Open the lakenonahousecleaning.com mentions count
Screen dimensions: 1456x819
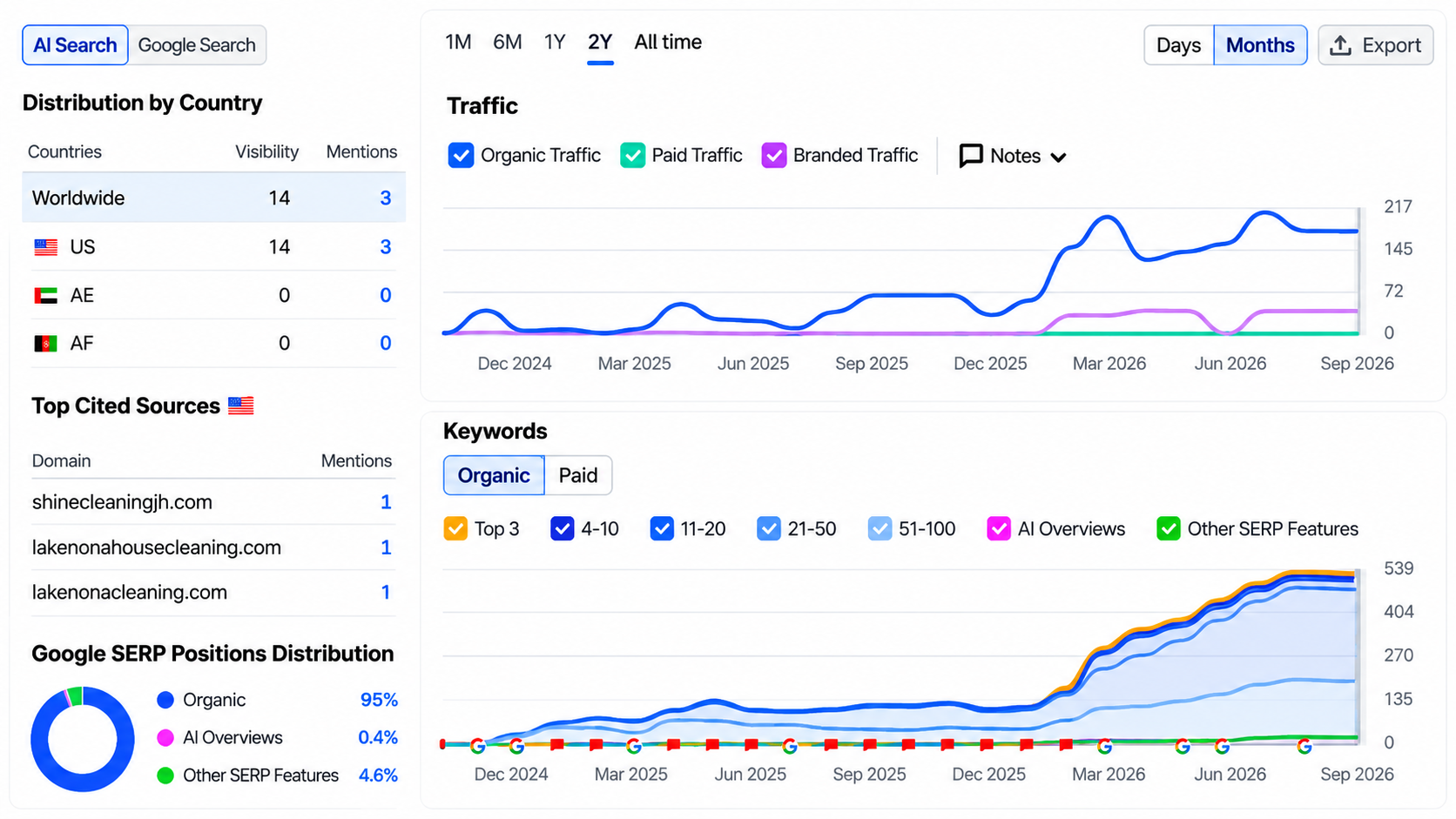386,547
